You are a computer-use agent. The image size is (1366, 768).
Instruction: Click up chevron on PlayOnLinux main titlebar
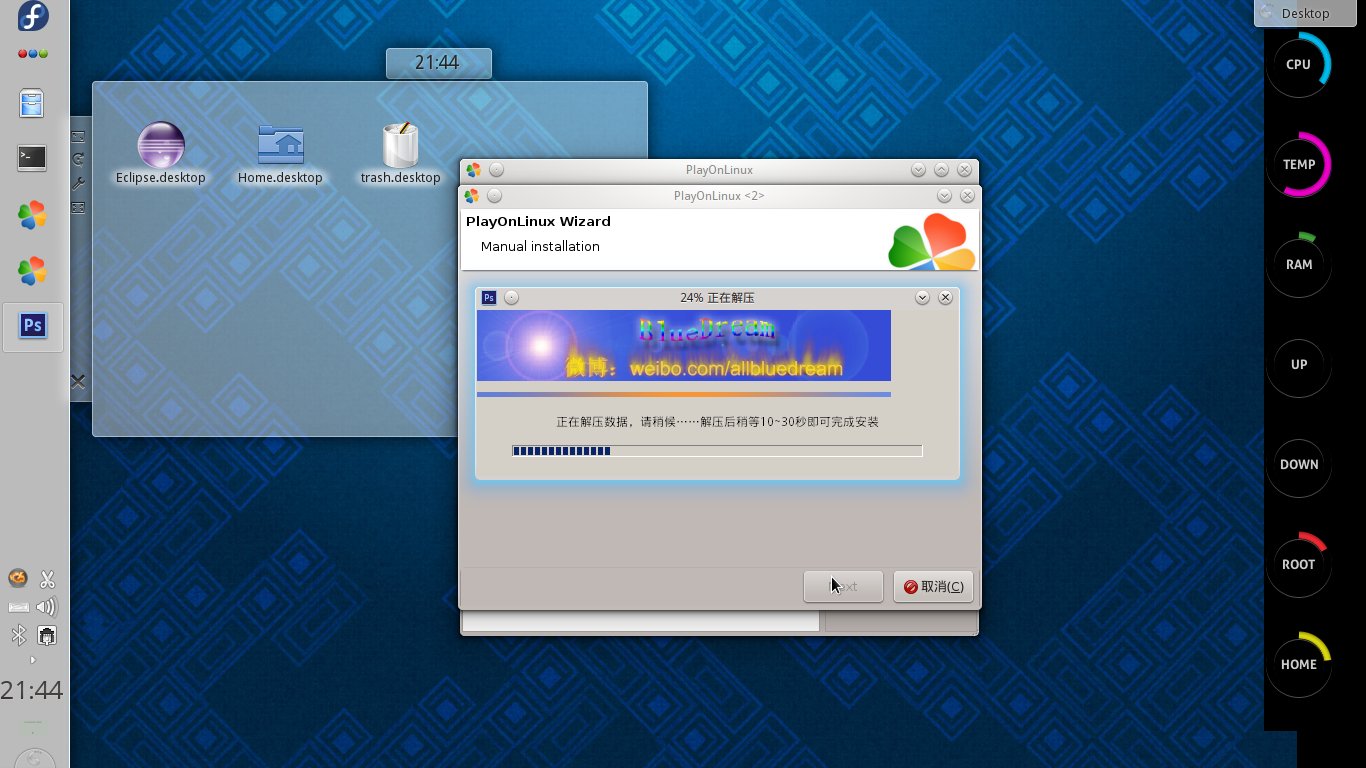point(941,170)
